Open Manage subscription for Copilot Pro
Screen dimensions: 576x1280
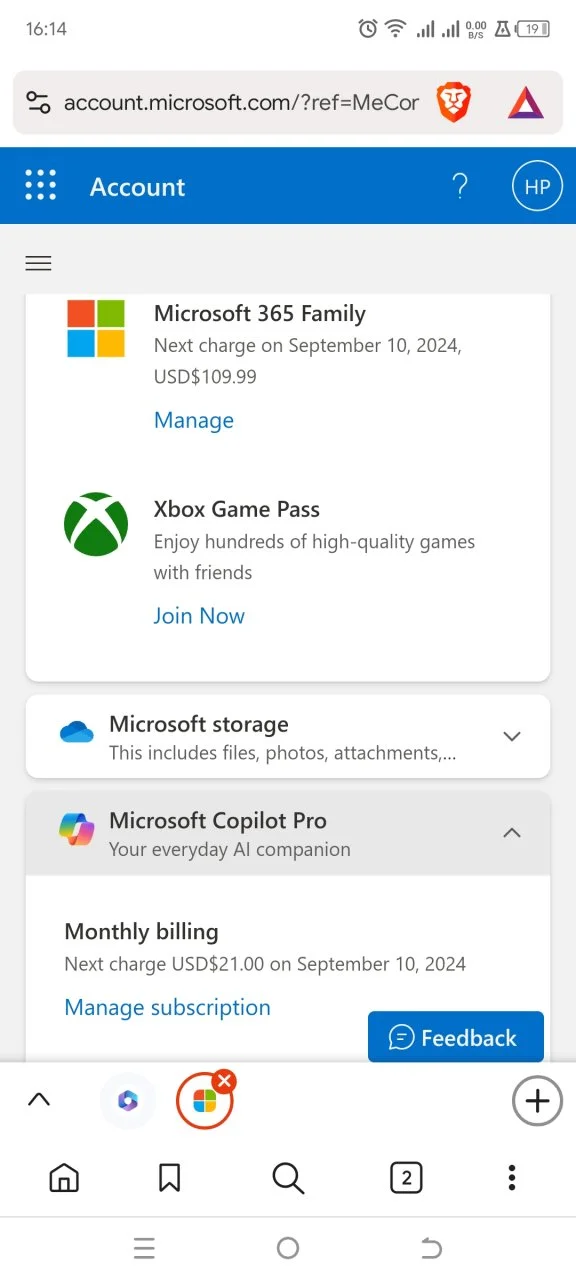[x=167, y=1007]
